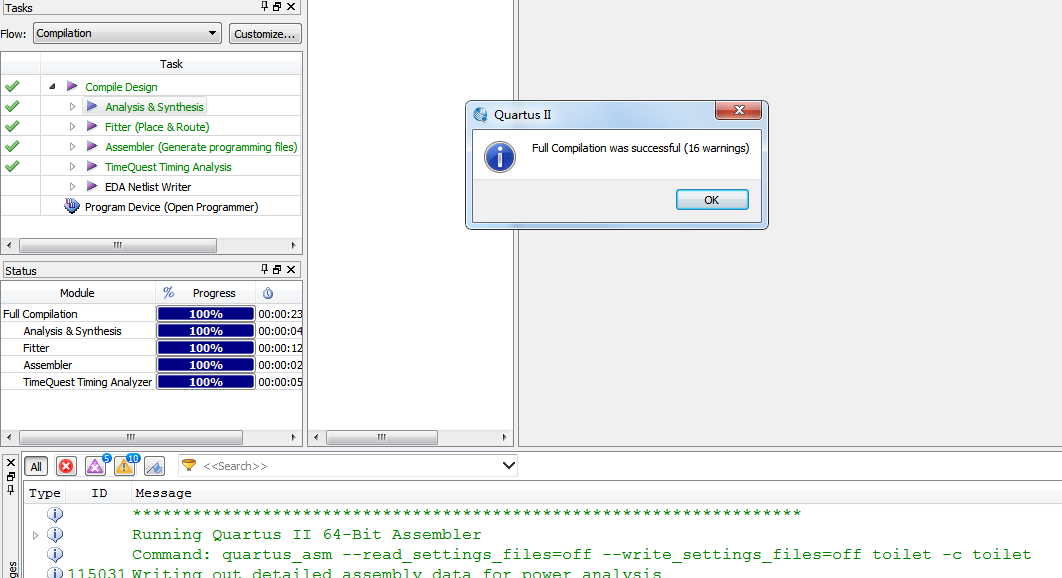Click the info icon in success dialog
The image size is (1062, 578).
coord(500,157)
